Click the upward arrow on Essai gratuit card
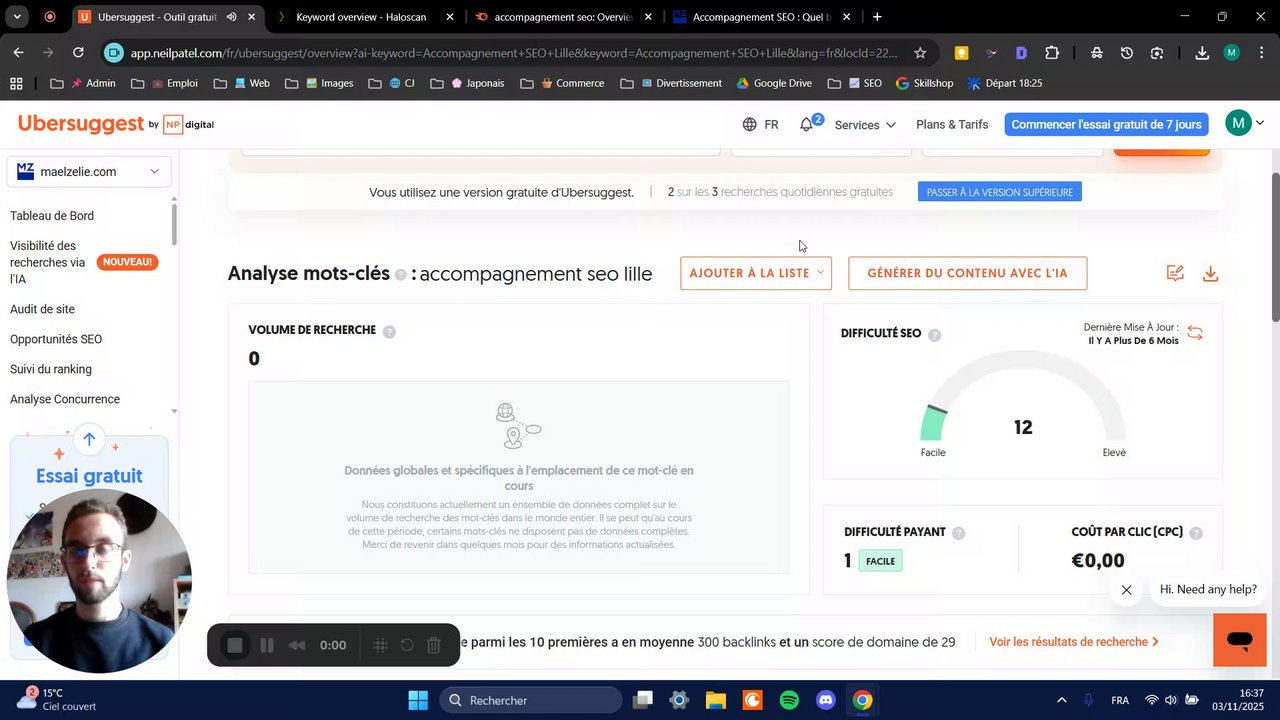Viewport: 1280px width, 720px height. click(89, 439)
